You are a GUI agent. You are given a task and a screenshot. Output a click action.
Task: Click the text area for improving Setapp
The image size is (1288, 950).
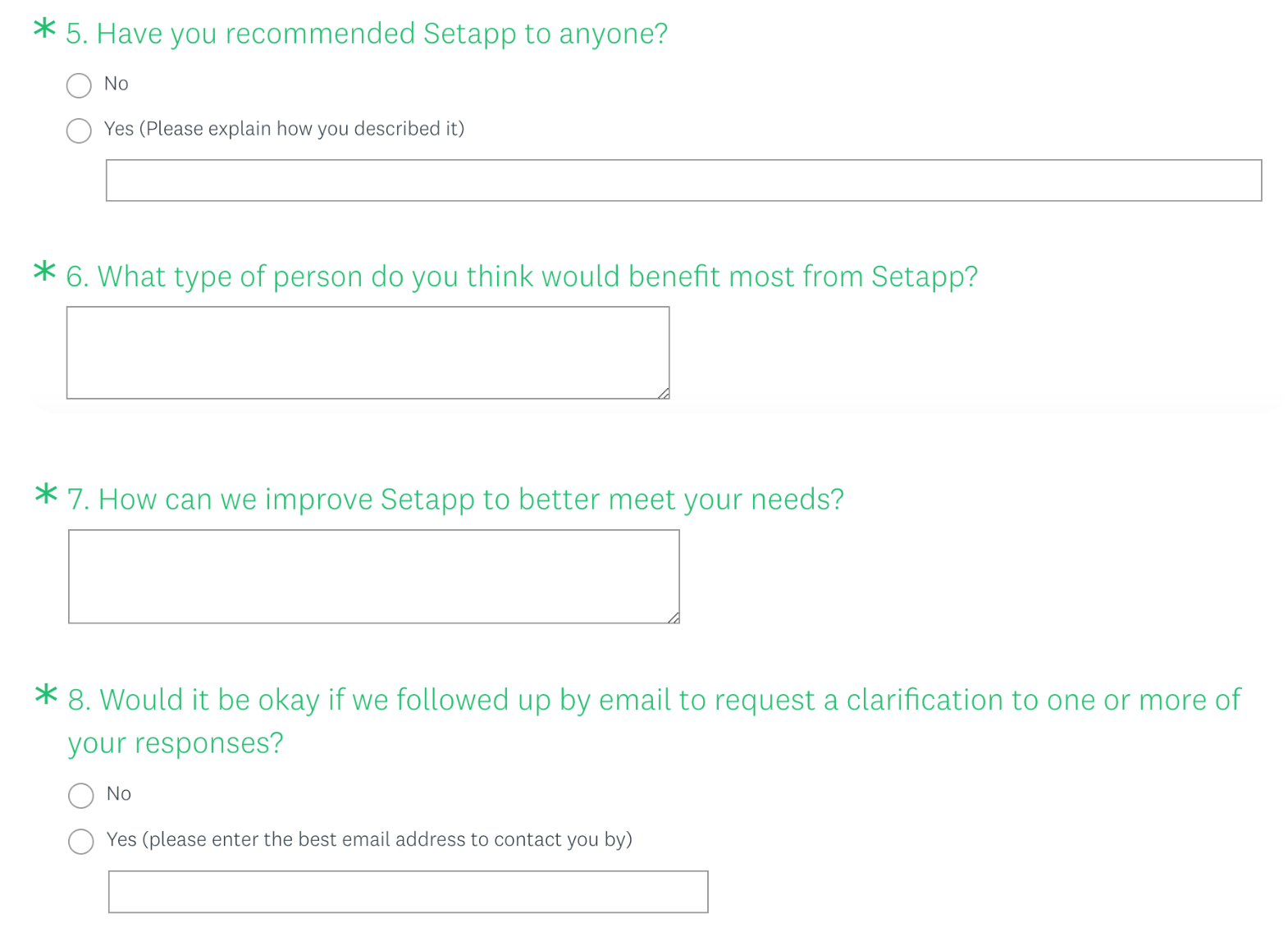(x=373, y=576)
